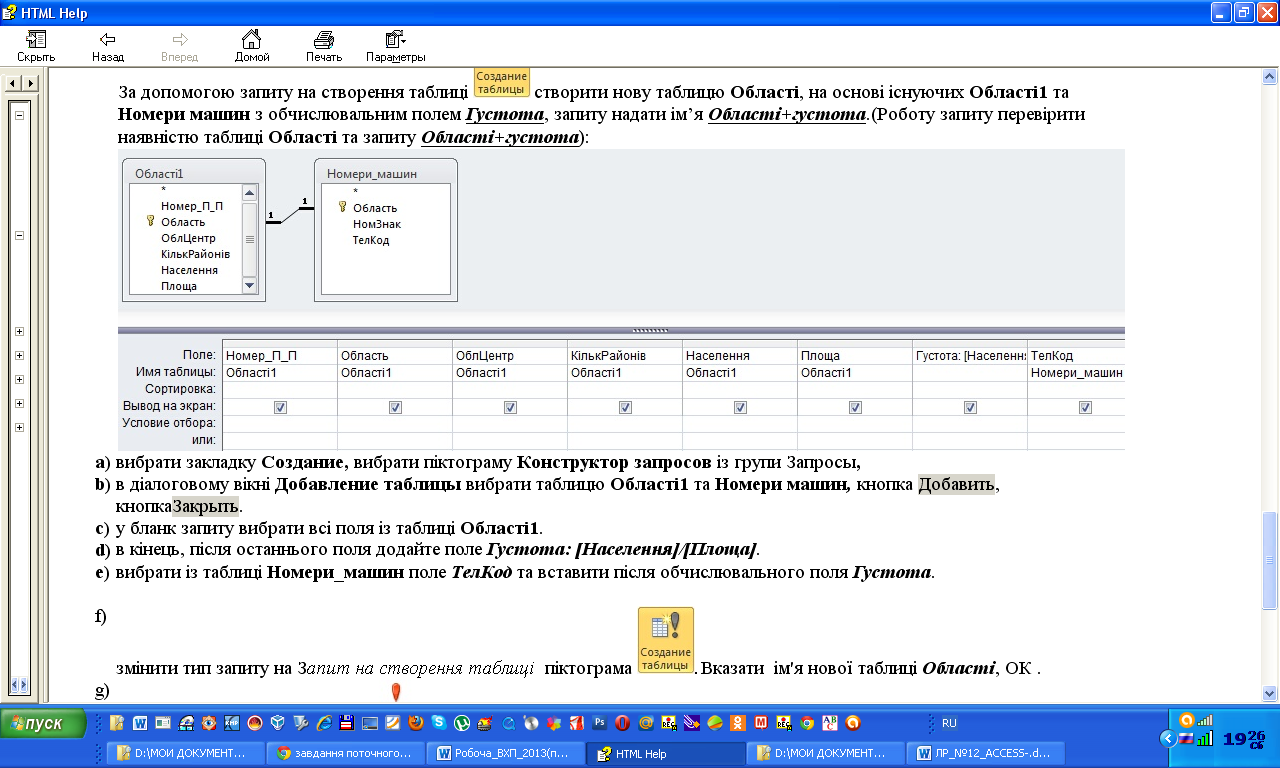Switch to завдання поточного Chrome taskbar window
The image size is (1280, 768).
point(346,753)
